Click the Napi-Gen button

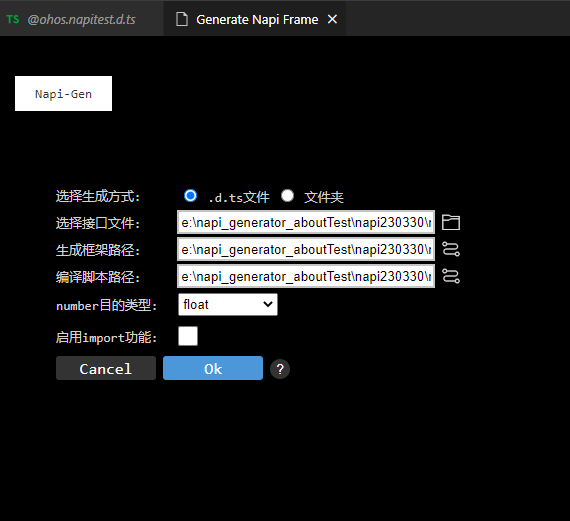coord(63,93)
